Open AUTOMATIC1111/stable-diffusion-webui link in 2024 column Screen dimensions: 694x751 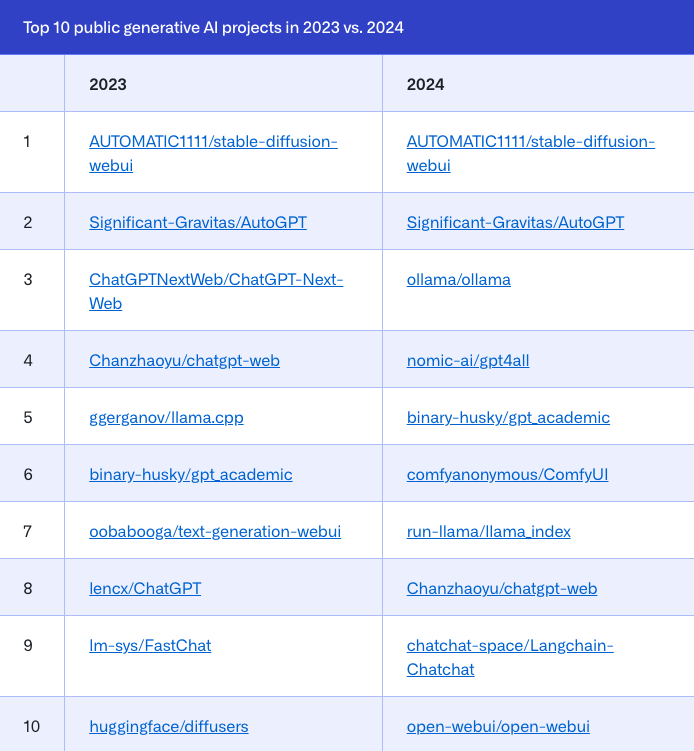(530, 142)
